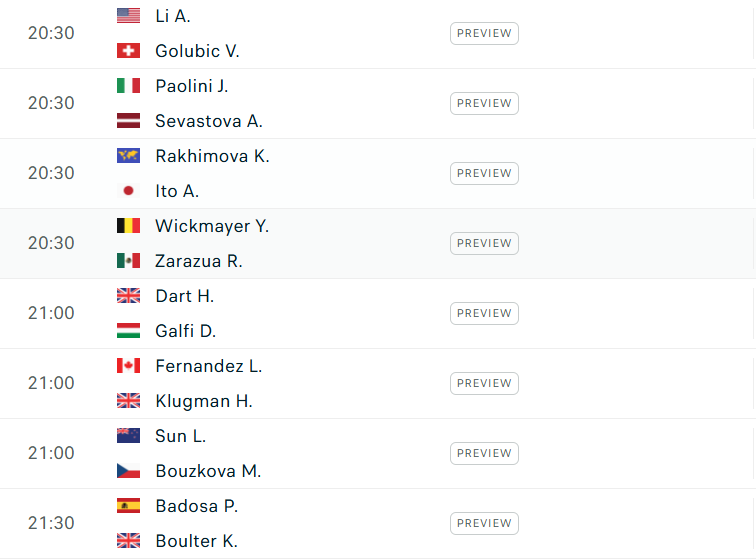Image resolution: width=756 pixels, height=559 pixels.
Task: Click the Japanese flag beside Ito A.
Action: [128, 191]
